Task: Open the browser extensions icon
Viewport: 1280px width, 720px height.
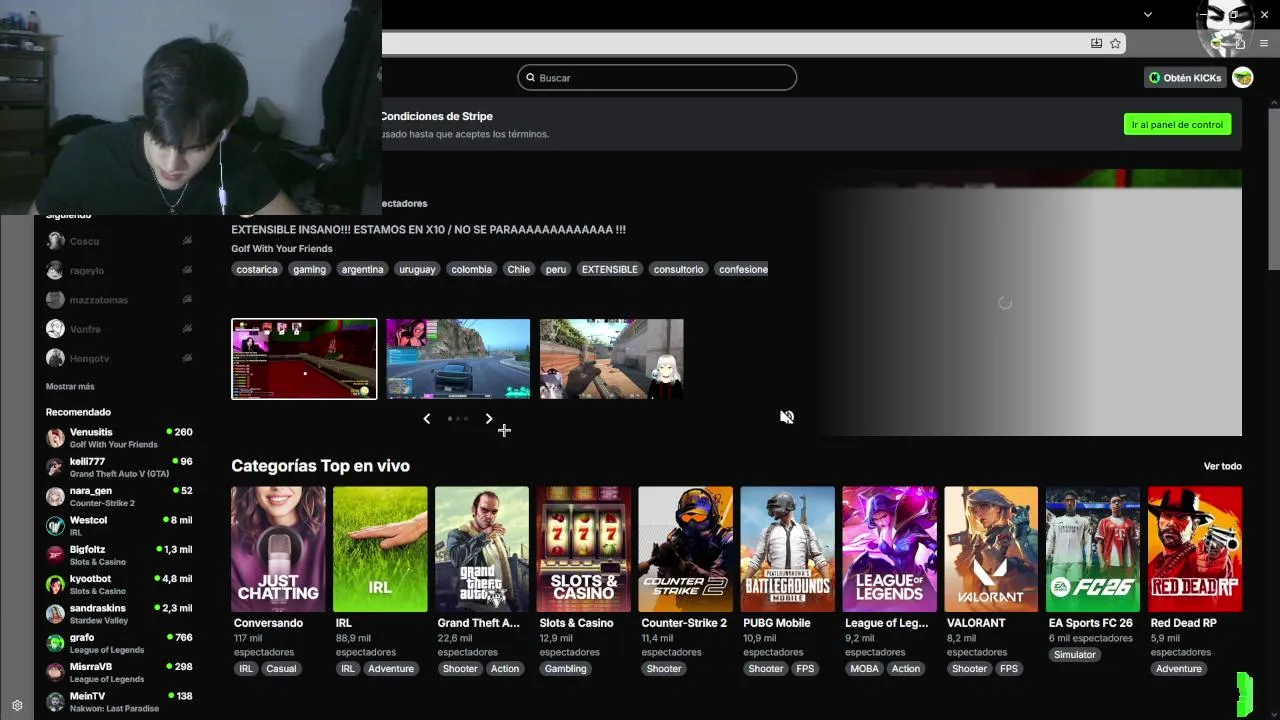Action: tap(1240, 43)
